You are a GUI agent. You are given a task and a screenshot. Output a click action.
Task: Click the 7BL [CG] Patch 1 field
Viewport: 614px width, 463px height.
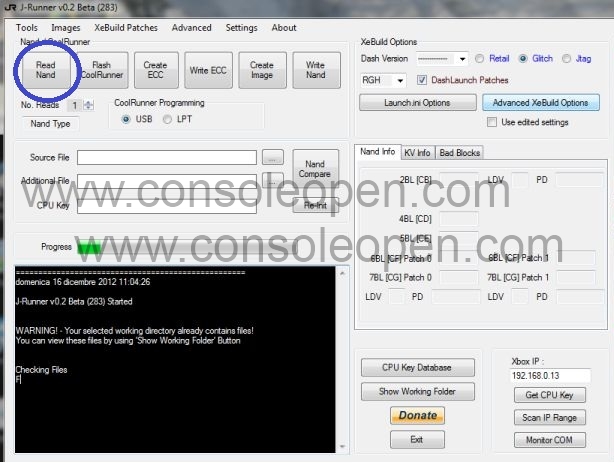tap(576, 278)
